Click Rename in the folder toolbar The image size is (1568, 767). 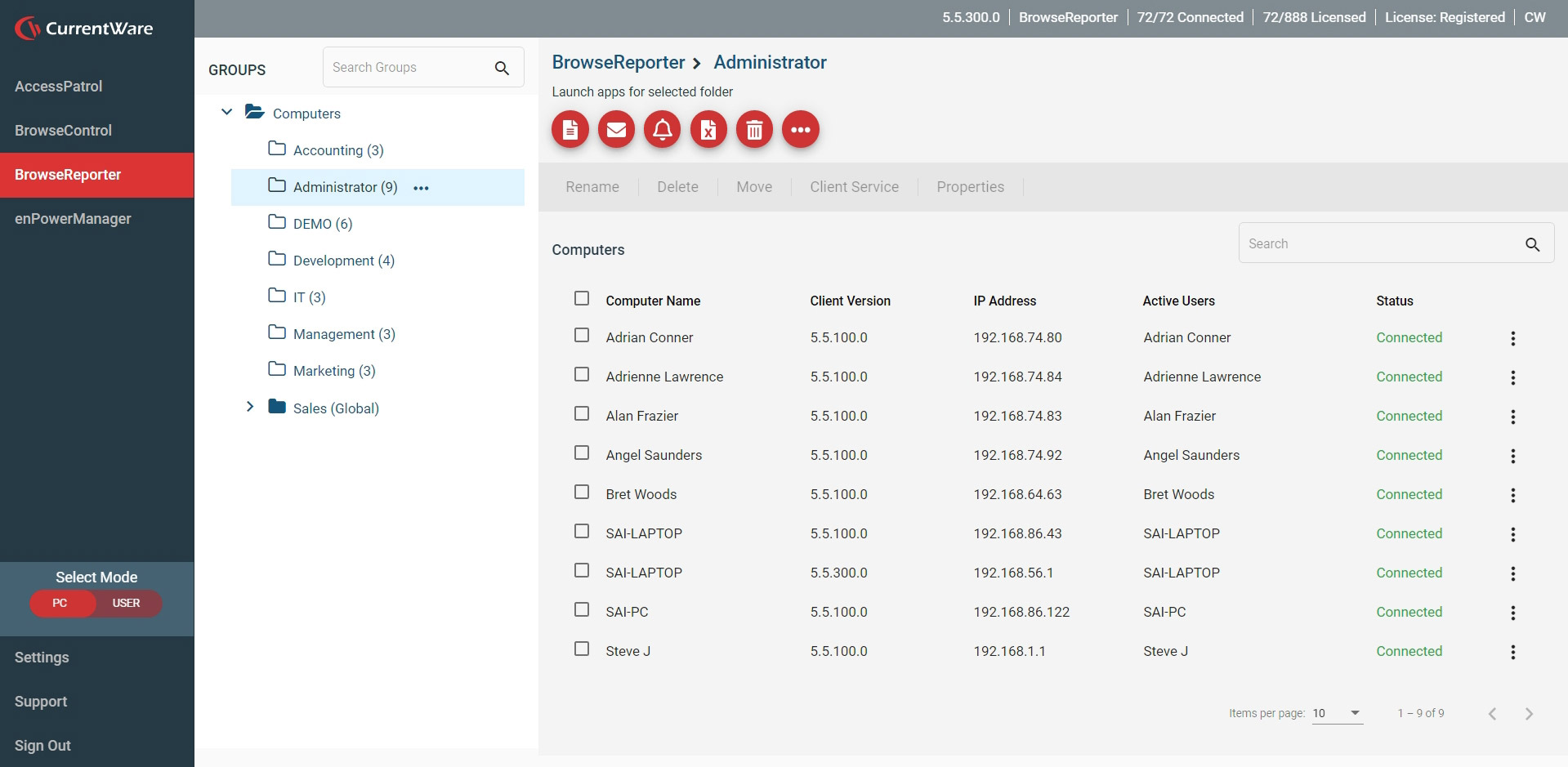pyautogui.click(x=592, y=187)
